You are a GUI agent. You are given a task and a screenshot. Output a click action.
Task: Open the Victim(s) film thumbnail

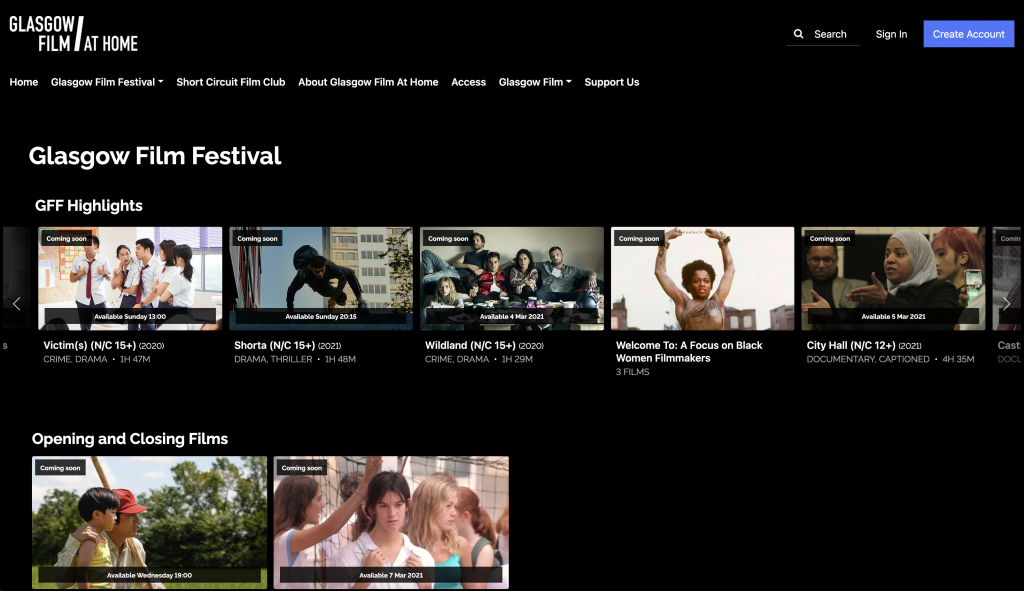click(x=130, y=278)
